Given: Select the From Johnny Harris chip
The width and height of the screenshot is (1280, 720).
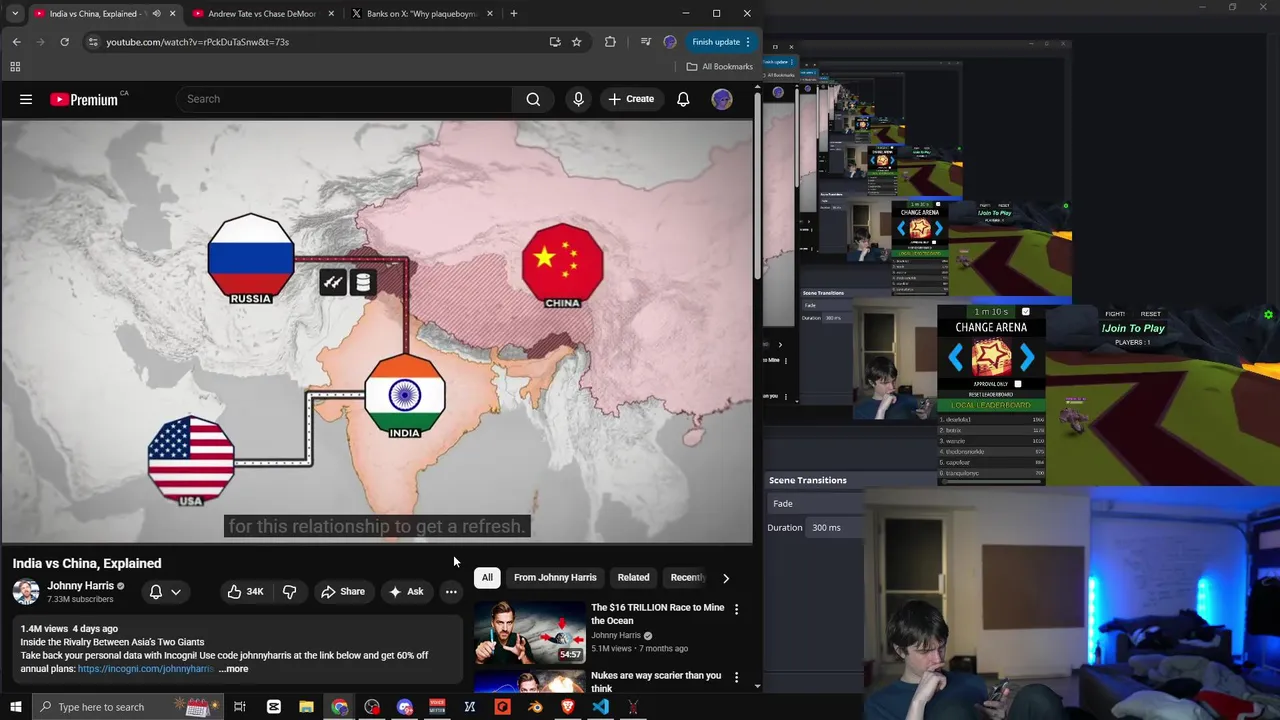Looking at the screenshot, I should point(555,578).
